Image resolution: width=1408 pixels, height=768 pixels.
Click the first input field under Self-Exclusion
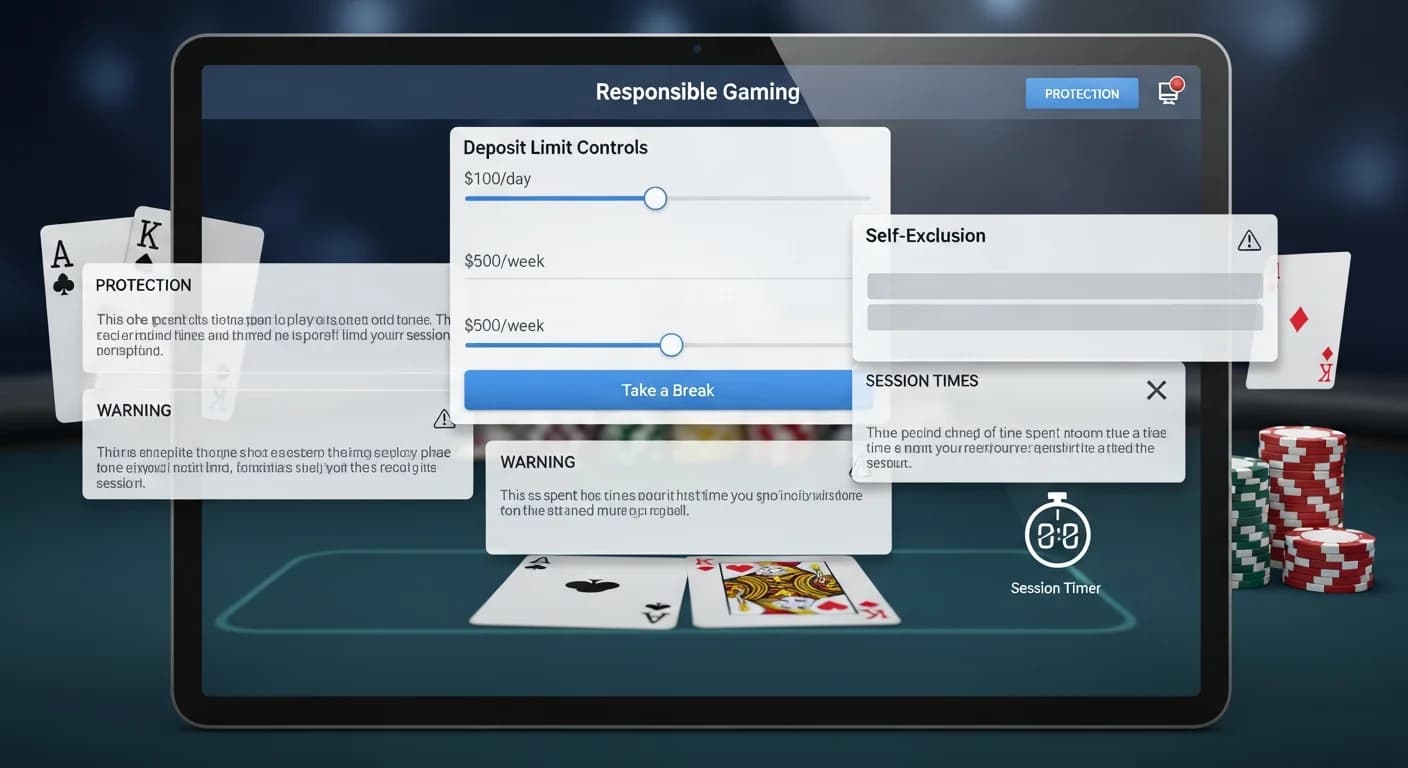pos(1065,285)
